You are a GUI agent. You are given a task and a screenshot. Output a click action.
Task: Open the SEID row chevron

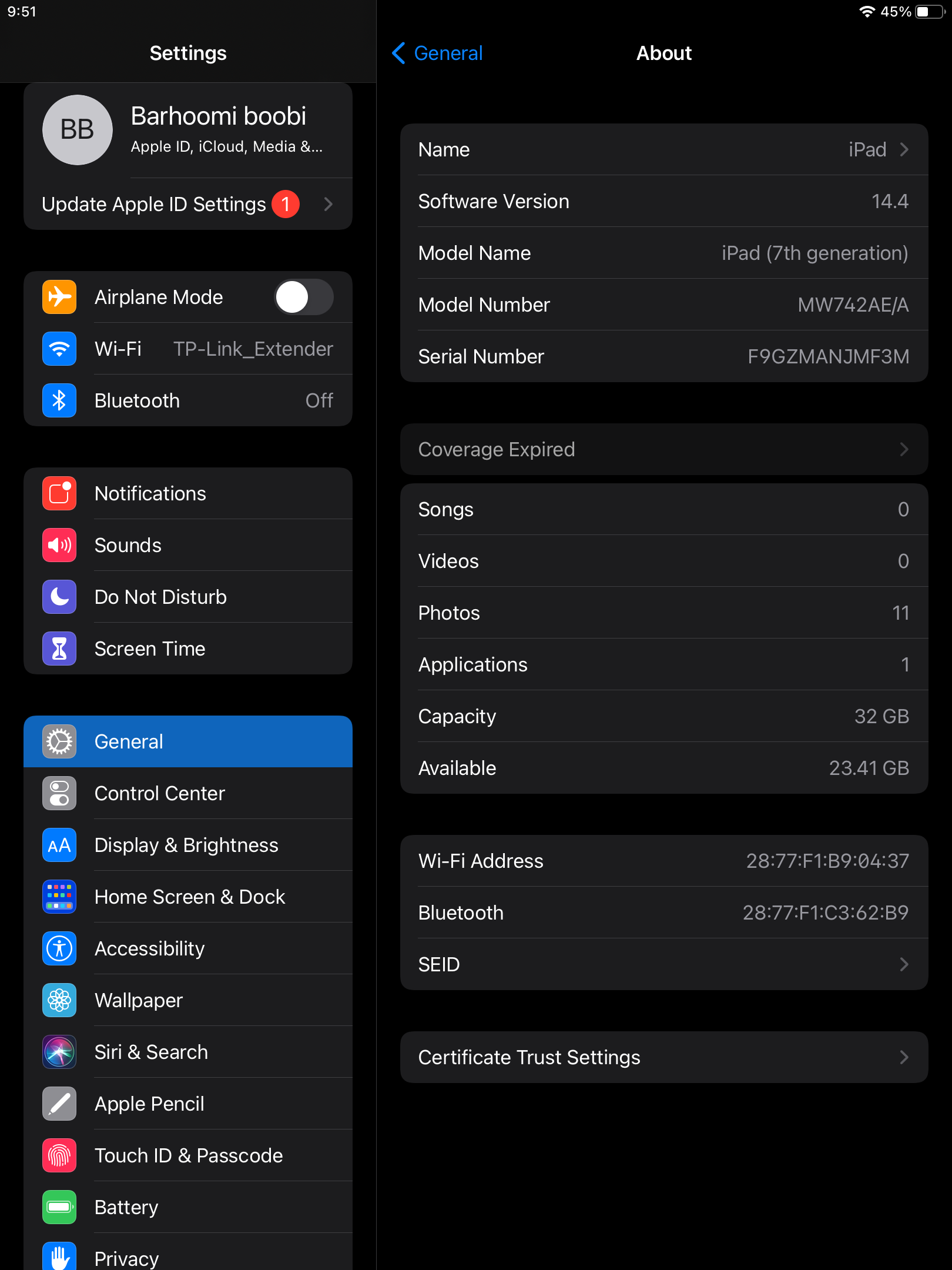pyautogui.click(x=904, y=964)
